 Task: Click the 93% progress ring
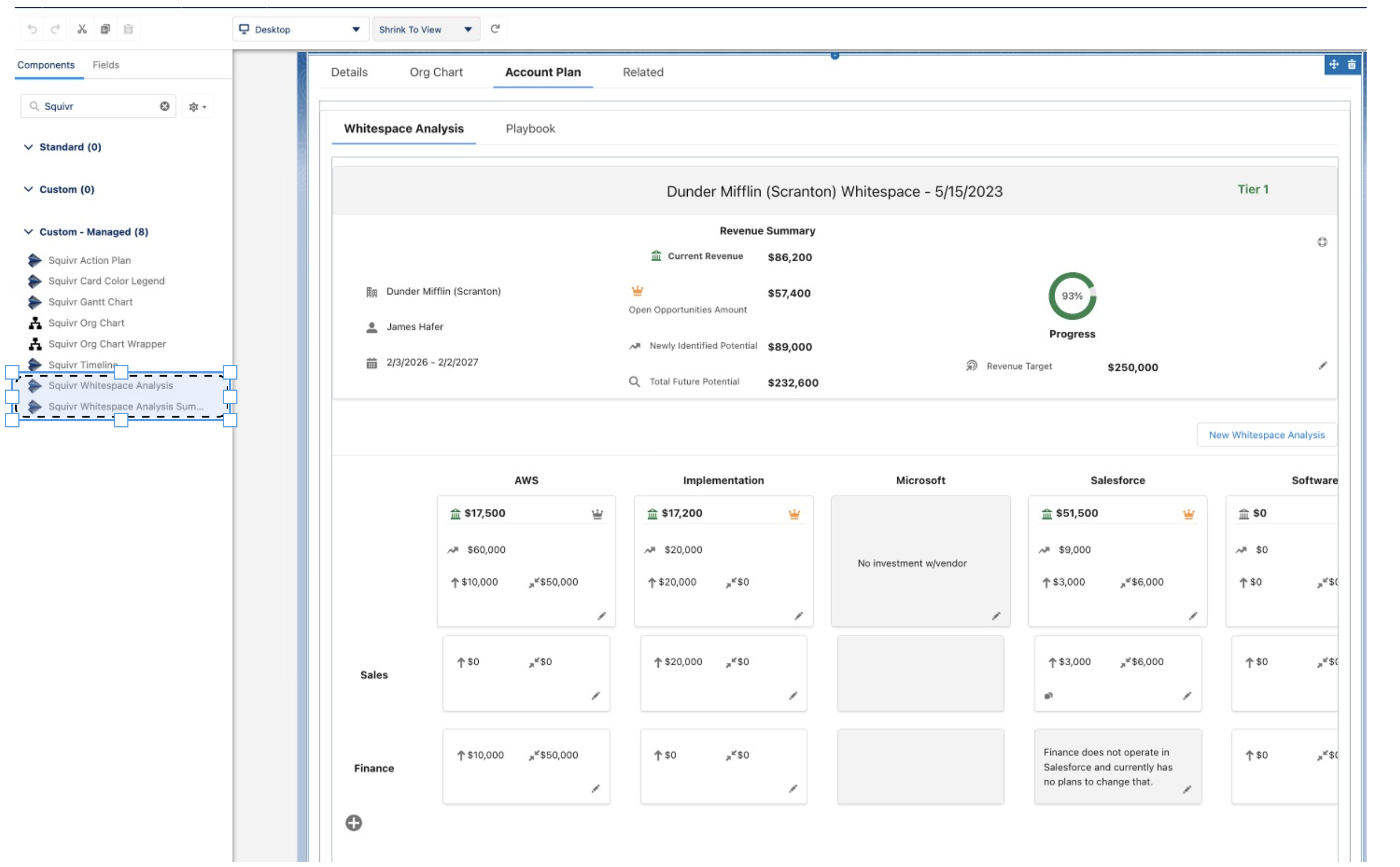click(1072, 296)
